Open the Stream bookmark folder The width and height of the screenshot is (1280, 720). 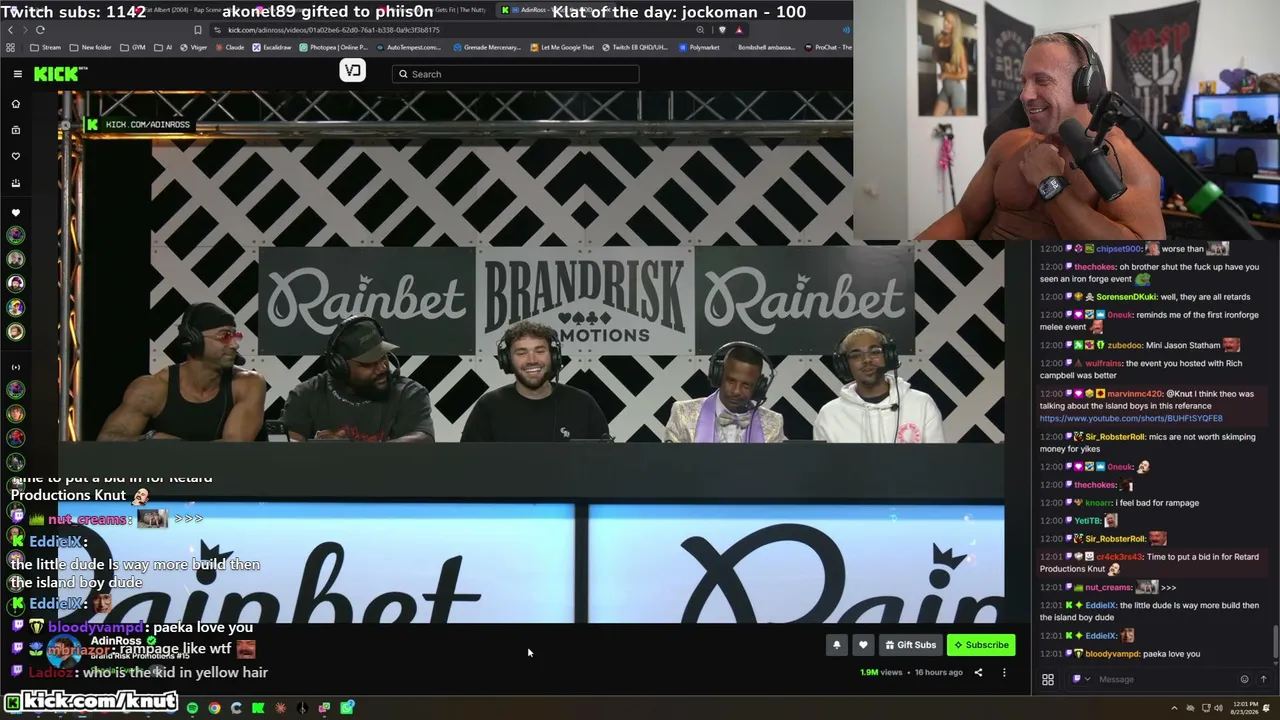coord(45,47)
